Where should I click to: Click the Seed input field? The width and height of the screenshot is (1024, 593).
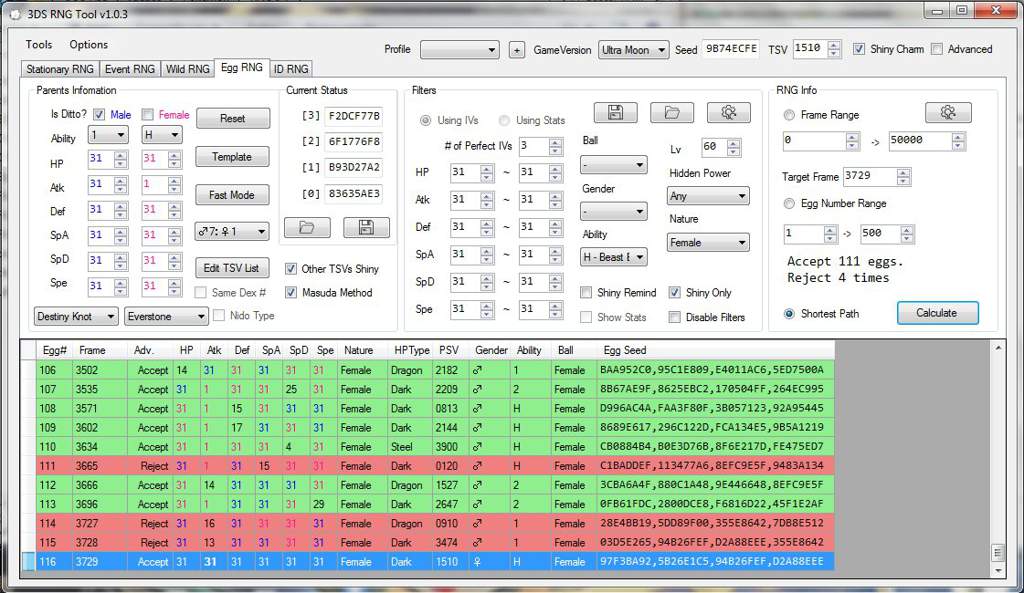pos(731,49)
